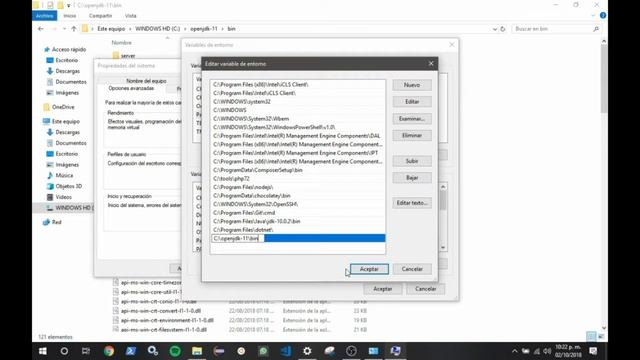
Task: Click the volume icon in system tray
Action: (547, 351)
